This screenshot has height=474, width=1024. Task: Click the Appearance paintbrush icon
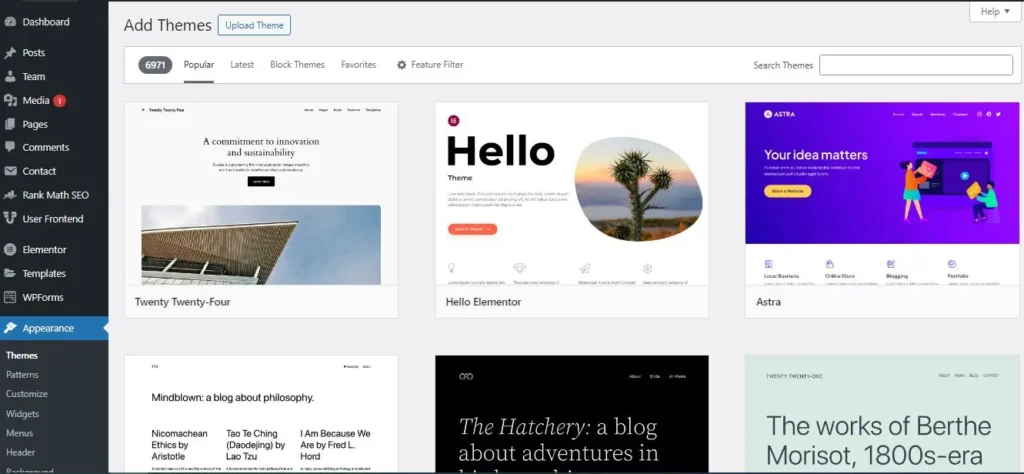(10, 328)
